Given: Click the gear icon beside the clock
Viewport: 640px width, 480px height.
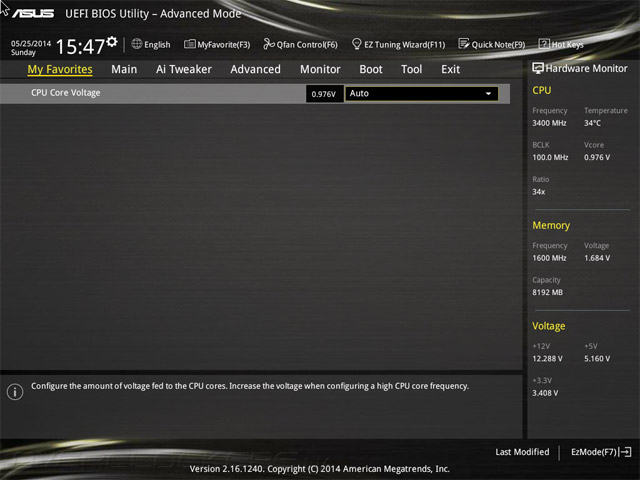Looking at the screenshot, I should [112, 42].
